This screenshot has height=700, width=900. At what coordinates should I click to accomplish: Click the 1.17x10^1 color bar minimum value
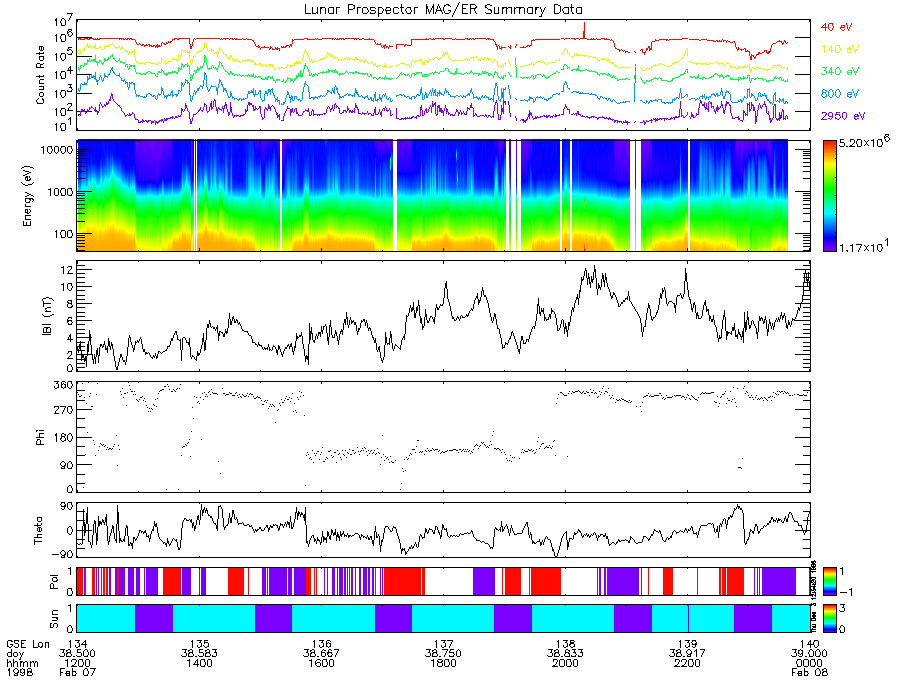[x=865, y=246]
